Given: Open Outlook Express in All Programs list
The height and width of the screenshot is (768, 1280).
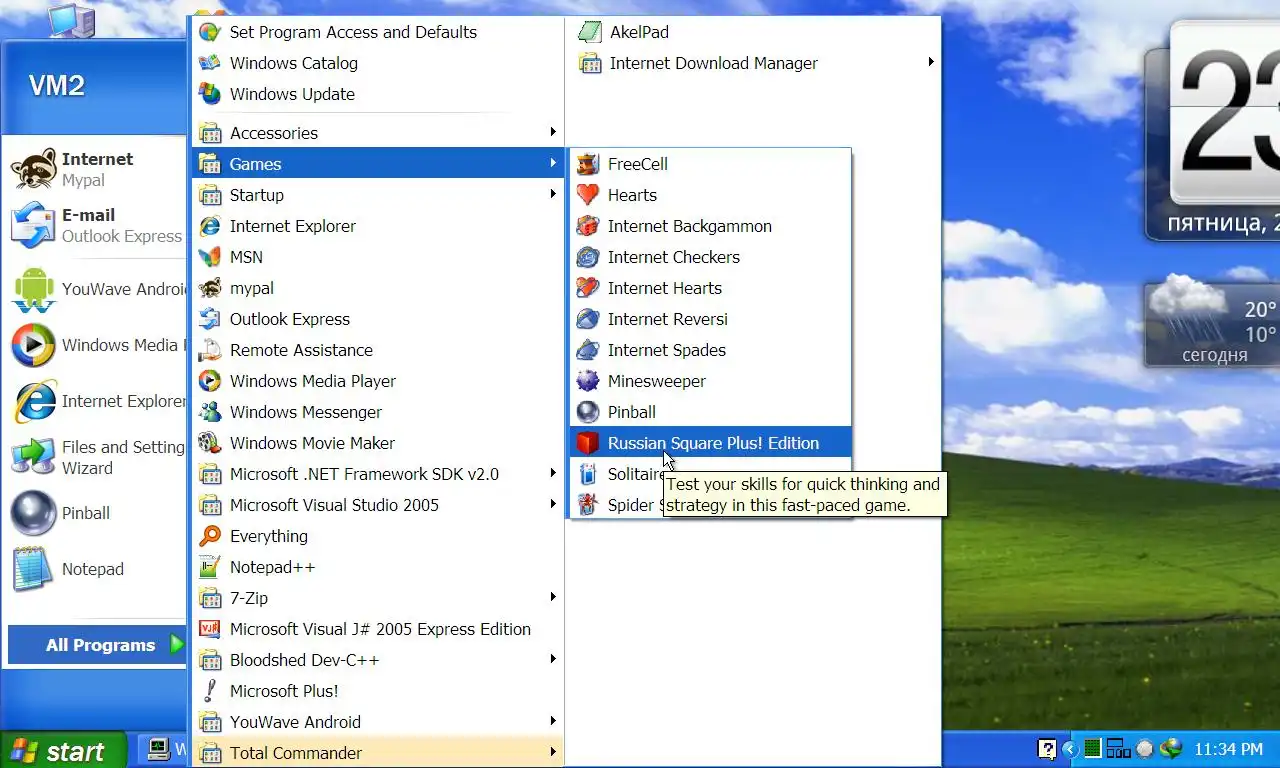Looking at the screenshot, I should (x=378, y=319).
